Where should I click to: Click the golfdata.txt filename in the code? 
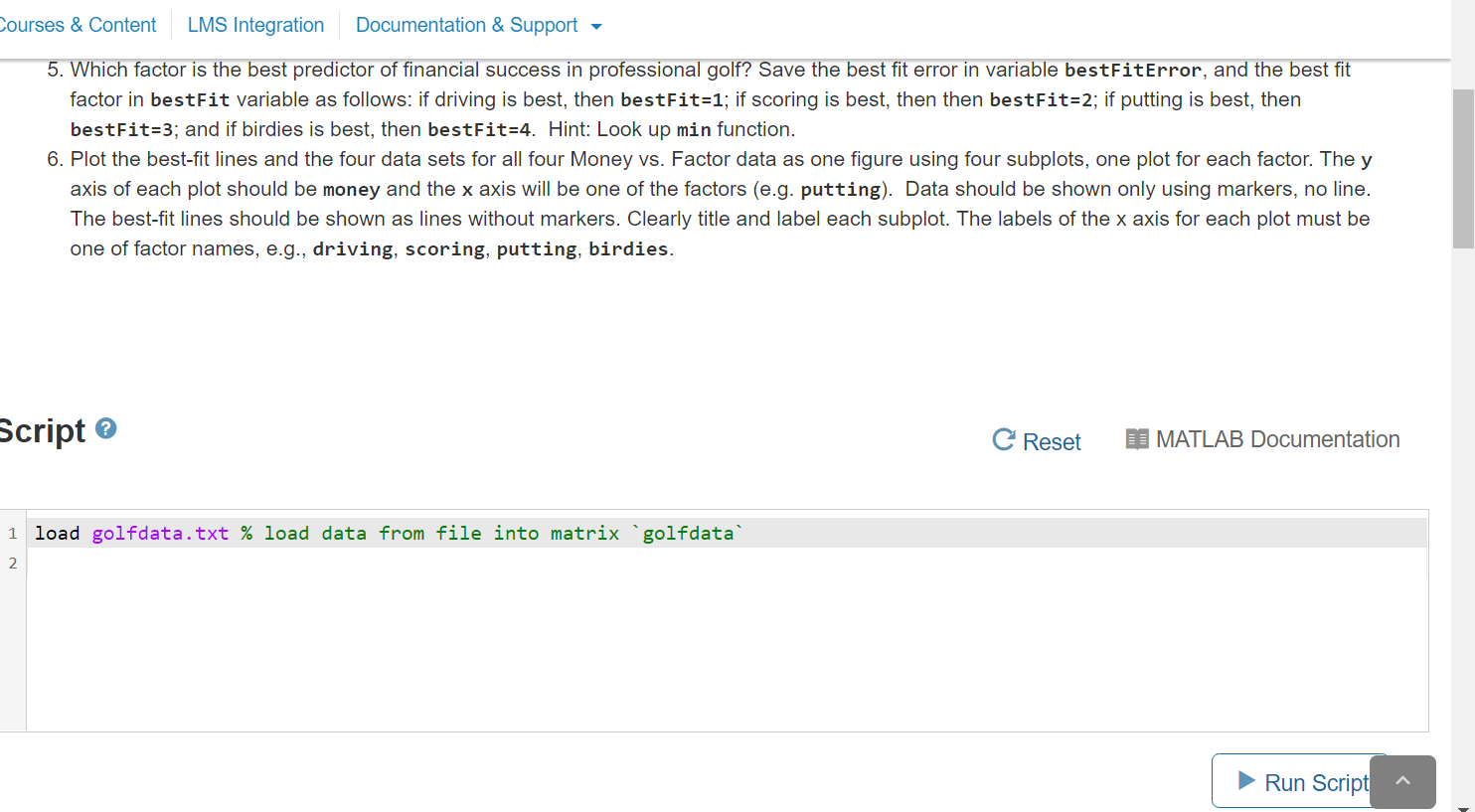[x=159, y=533]
